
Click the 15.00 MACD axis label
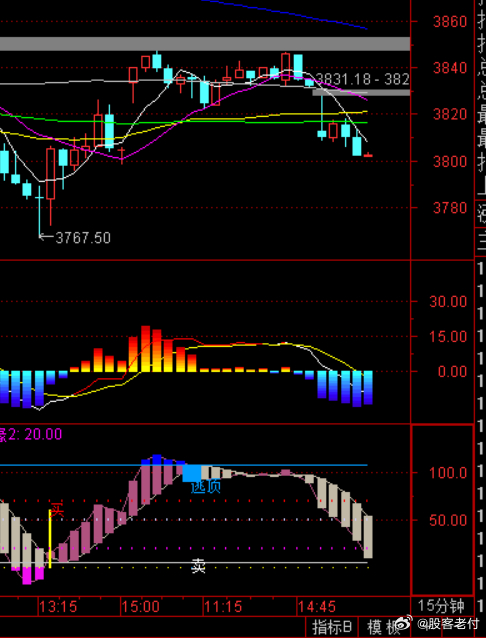click(448, 336)
